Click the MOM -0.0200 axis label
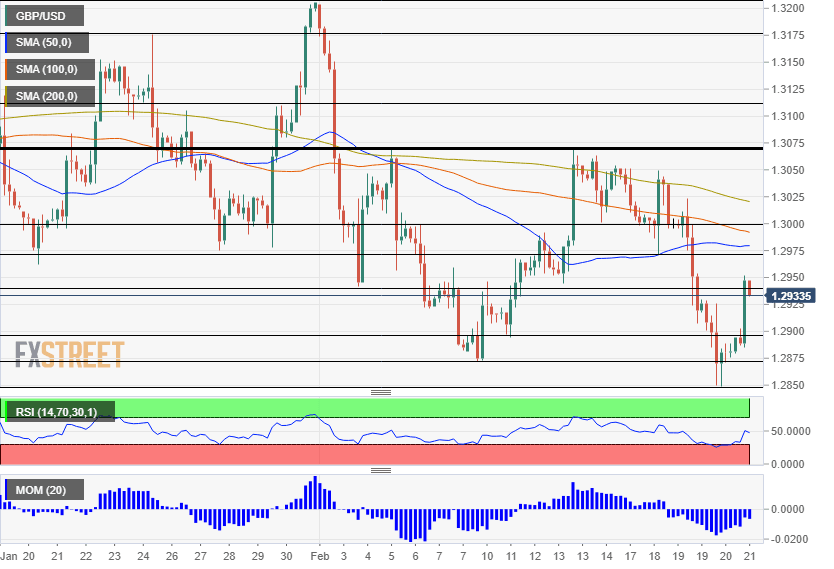 pos(789,539)
